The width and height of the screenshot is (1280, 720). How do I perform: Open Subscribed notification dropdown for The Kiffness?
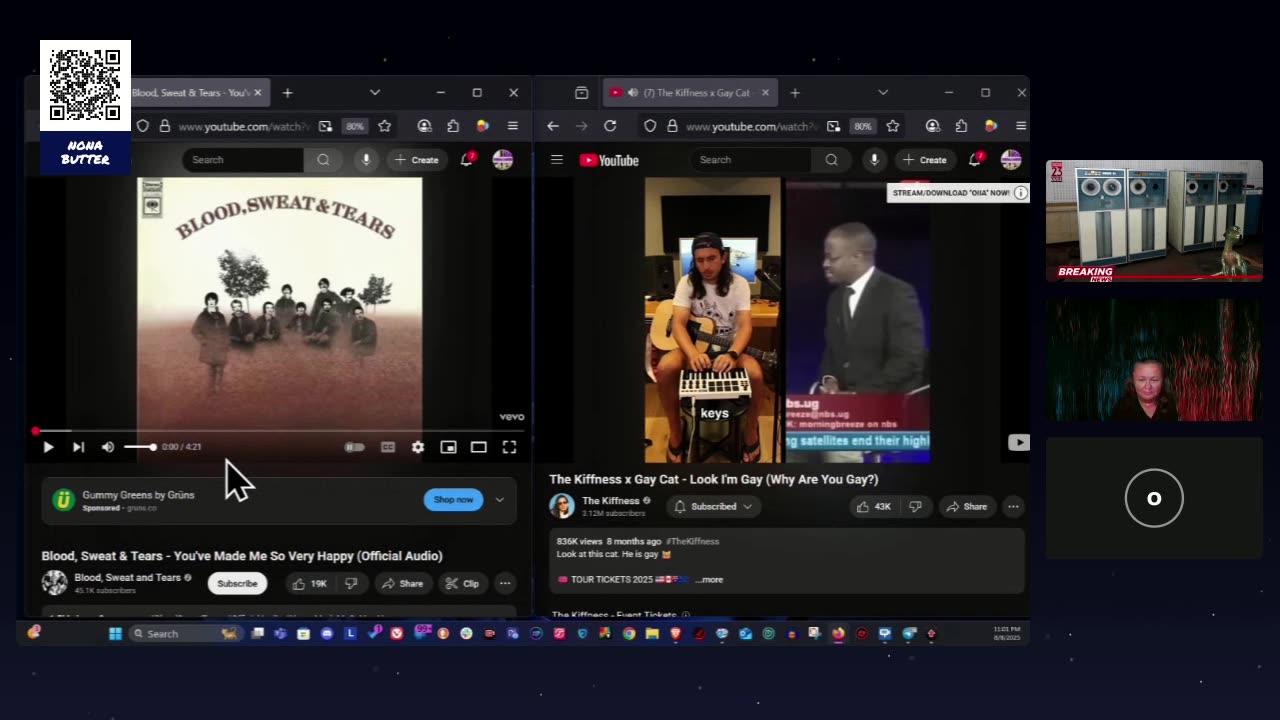tap(714, 507)
